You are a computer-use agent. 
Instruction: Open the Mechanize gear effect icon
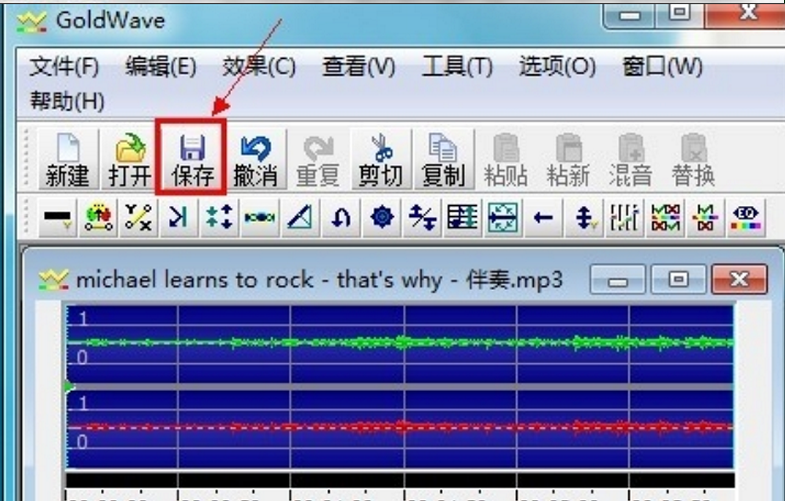pos(381,218)
